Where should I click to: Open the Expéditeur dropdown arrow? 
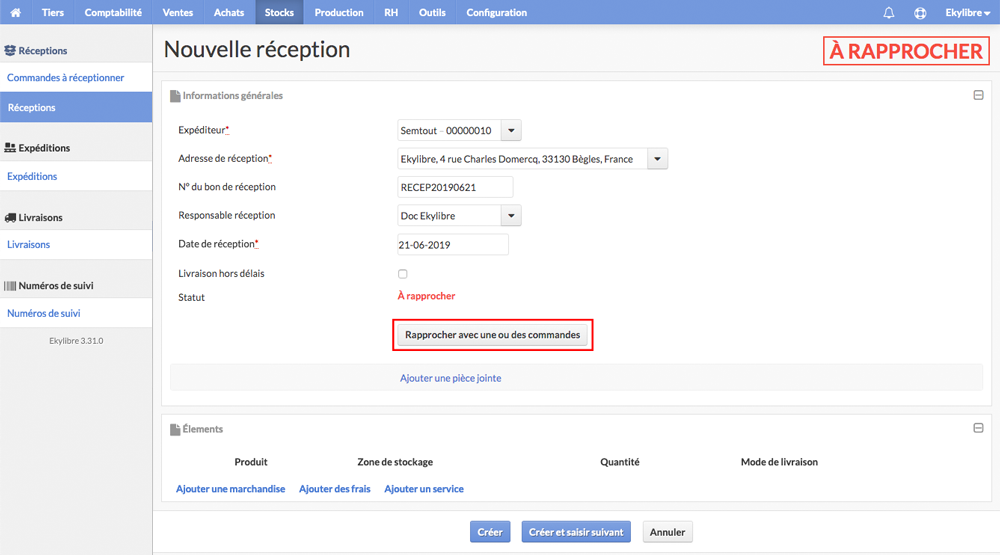click(511, 130)
